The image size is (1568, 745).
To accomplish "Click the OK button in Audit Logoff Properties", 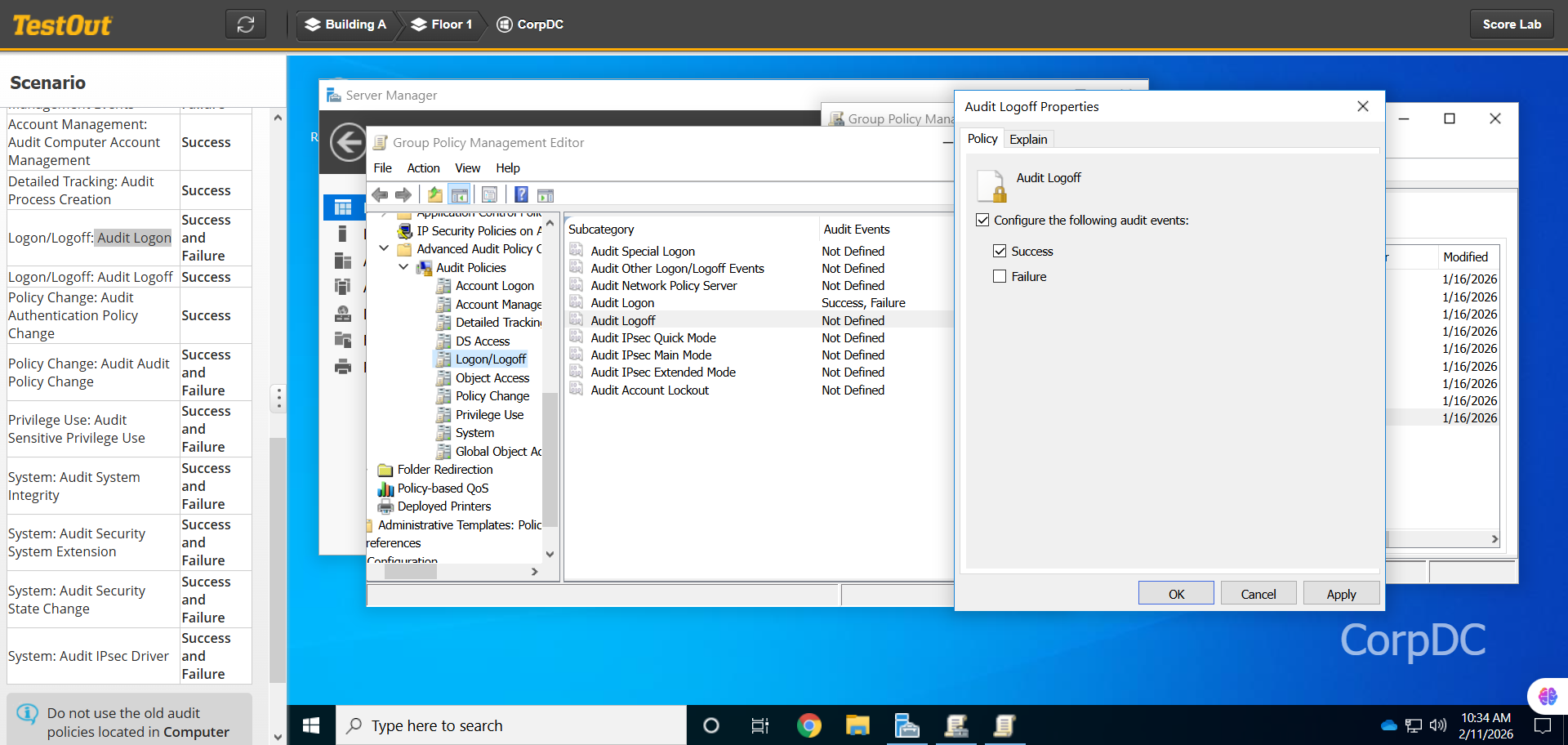I will pos(1175,594).
